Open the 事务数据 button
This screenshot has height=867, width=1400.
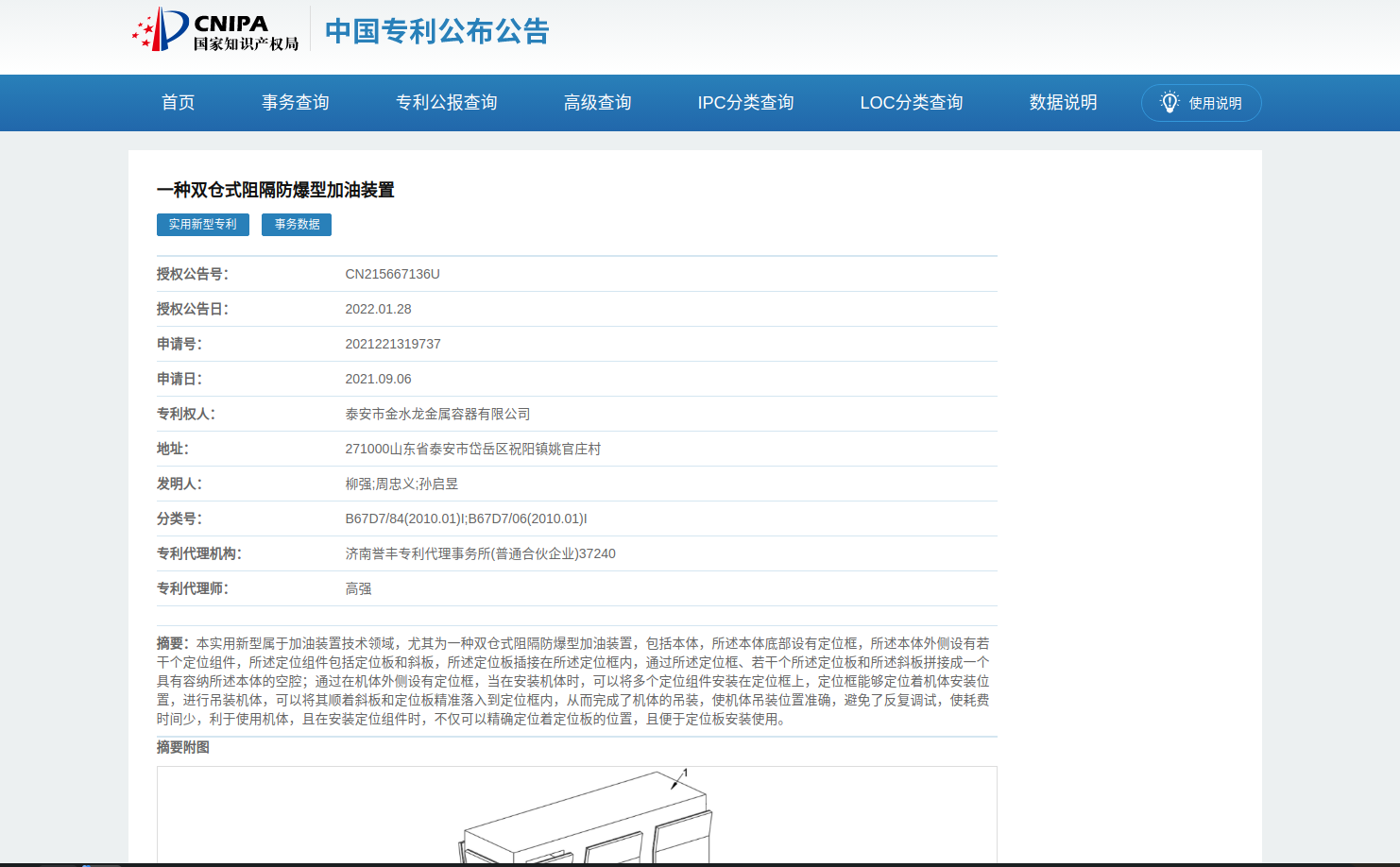297,224
